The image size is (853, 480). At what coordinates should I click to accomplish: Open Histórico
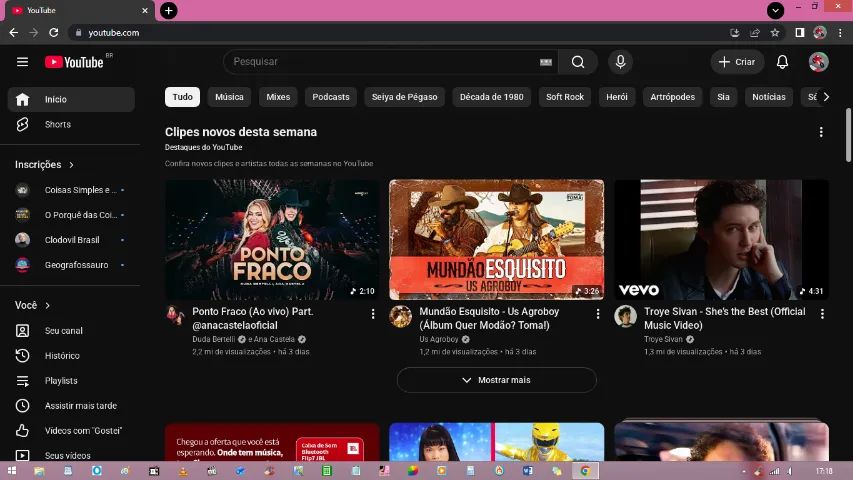(71, 356)
